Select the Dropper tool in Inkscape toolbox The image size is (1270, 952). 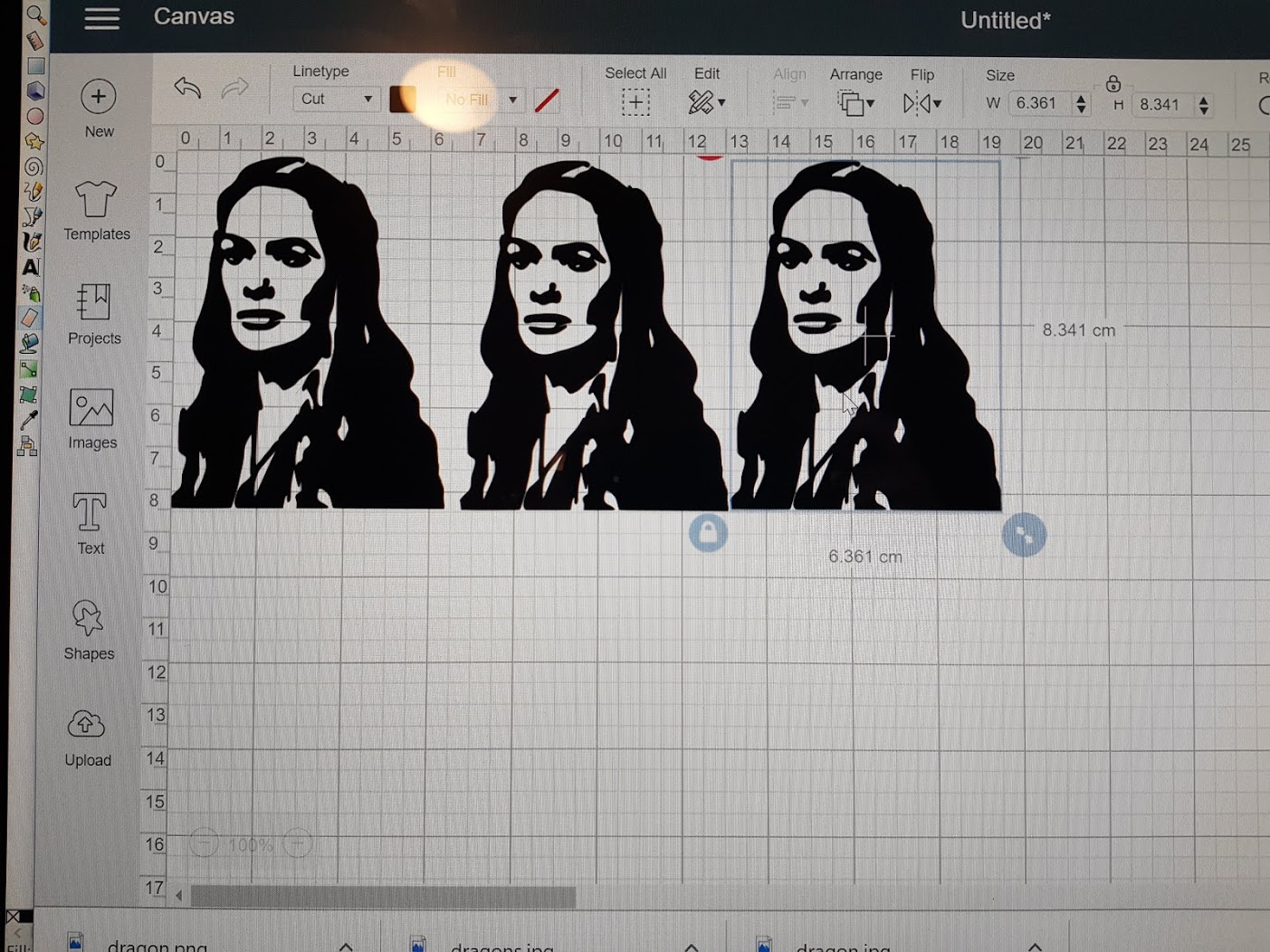(x=28, y=420)
